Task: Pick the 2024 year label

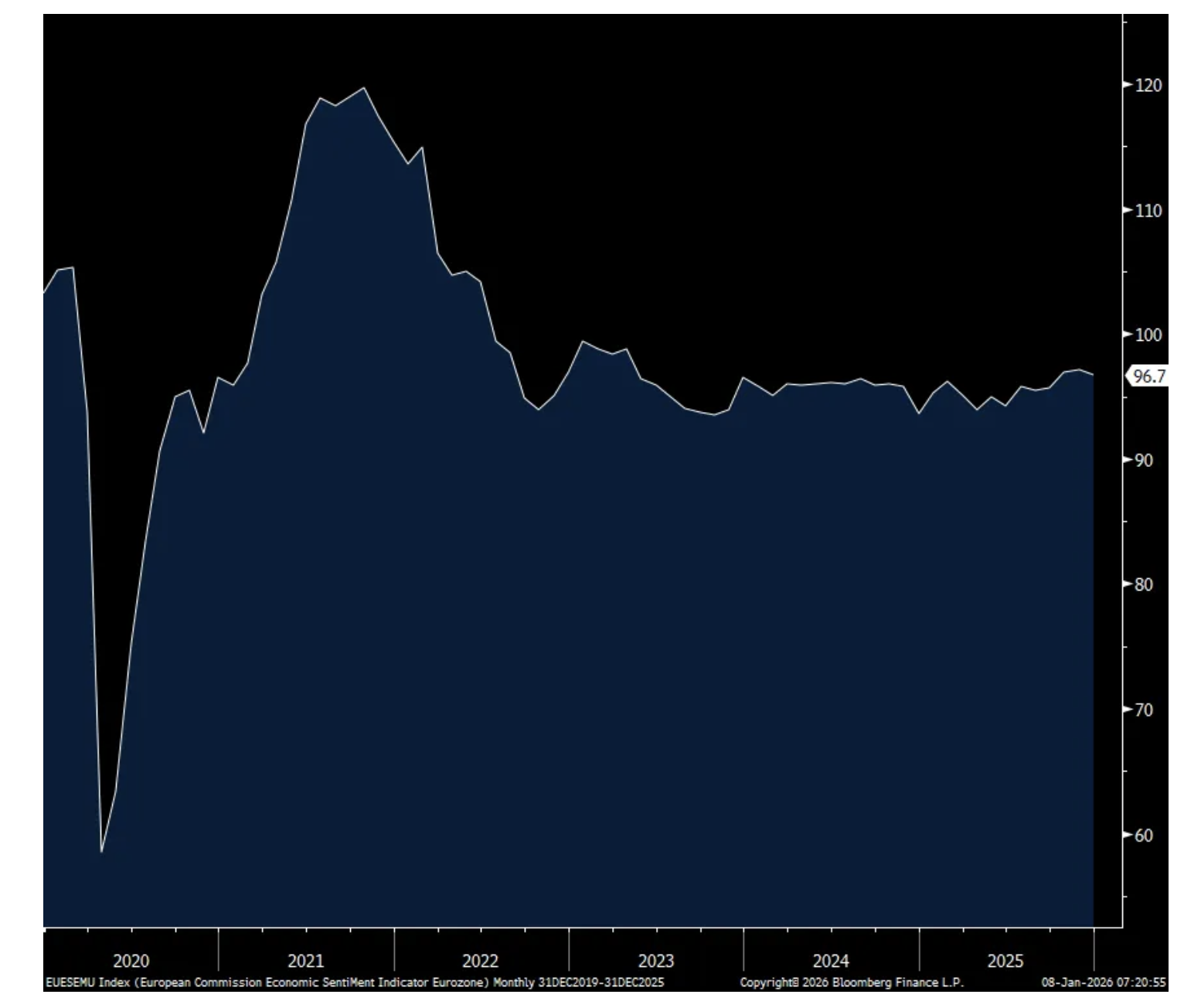Action: (x=831, y=961)
